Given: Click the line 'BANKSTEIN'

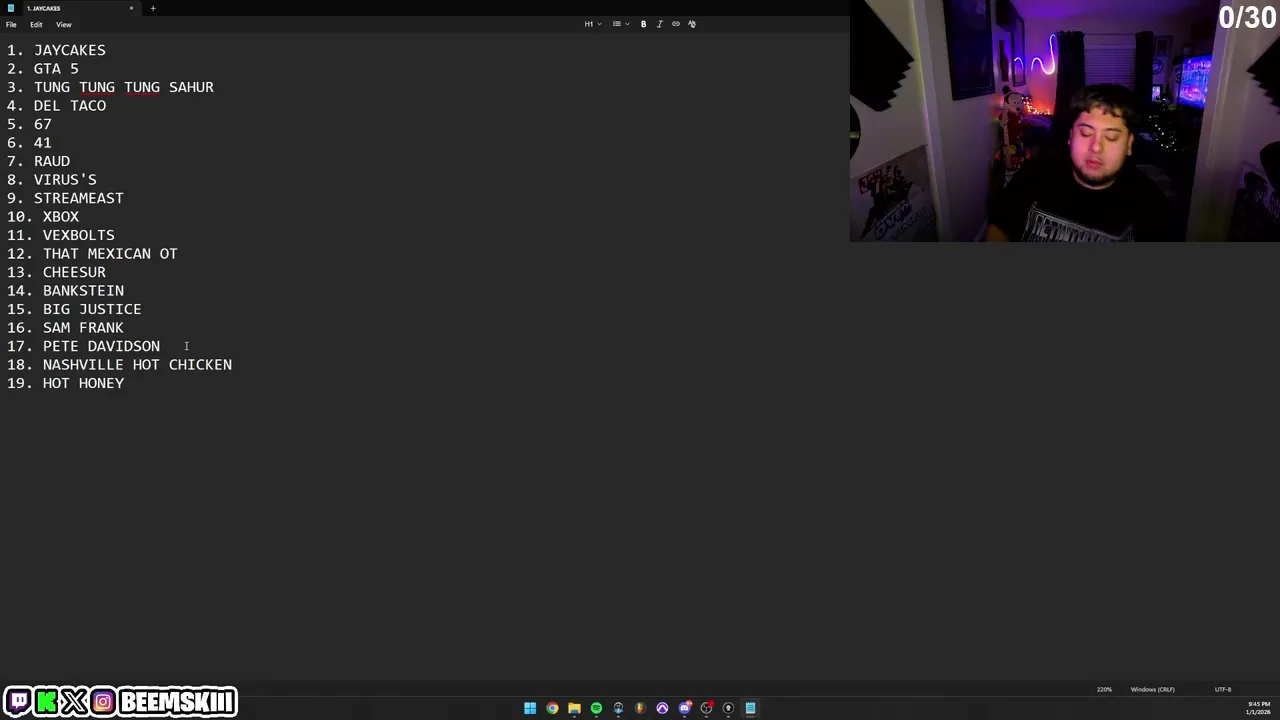Looking at the screenshot, I should pos(83,291).
